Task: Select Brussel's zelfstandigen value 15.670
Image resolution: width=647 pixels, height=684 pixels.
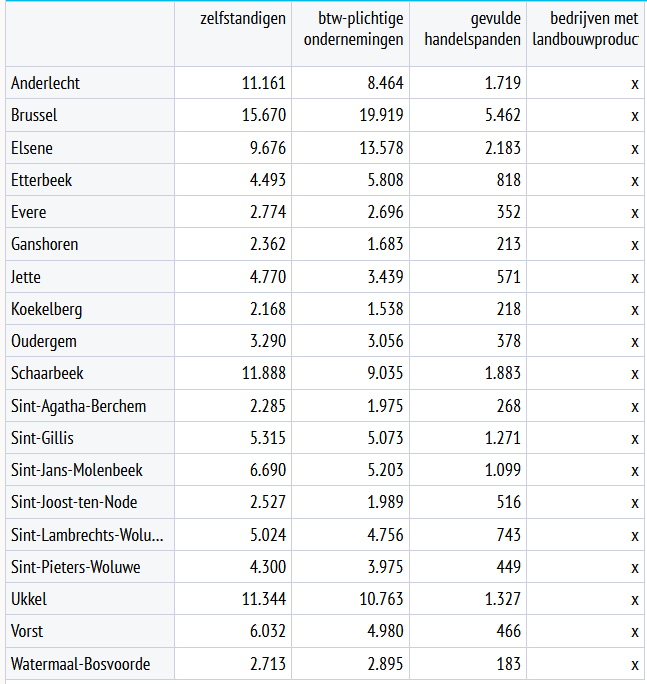Action: (x=264, y=115)
